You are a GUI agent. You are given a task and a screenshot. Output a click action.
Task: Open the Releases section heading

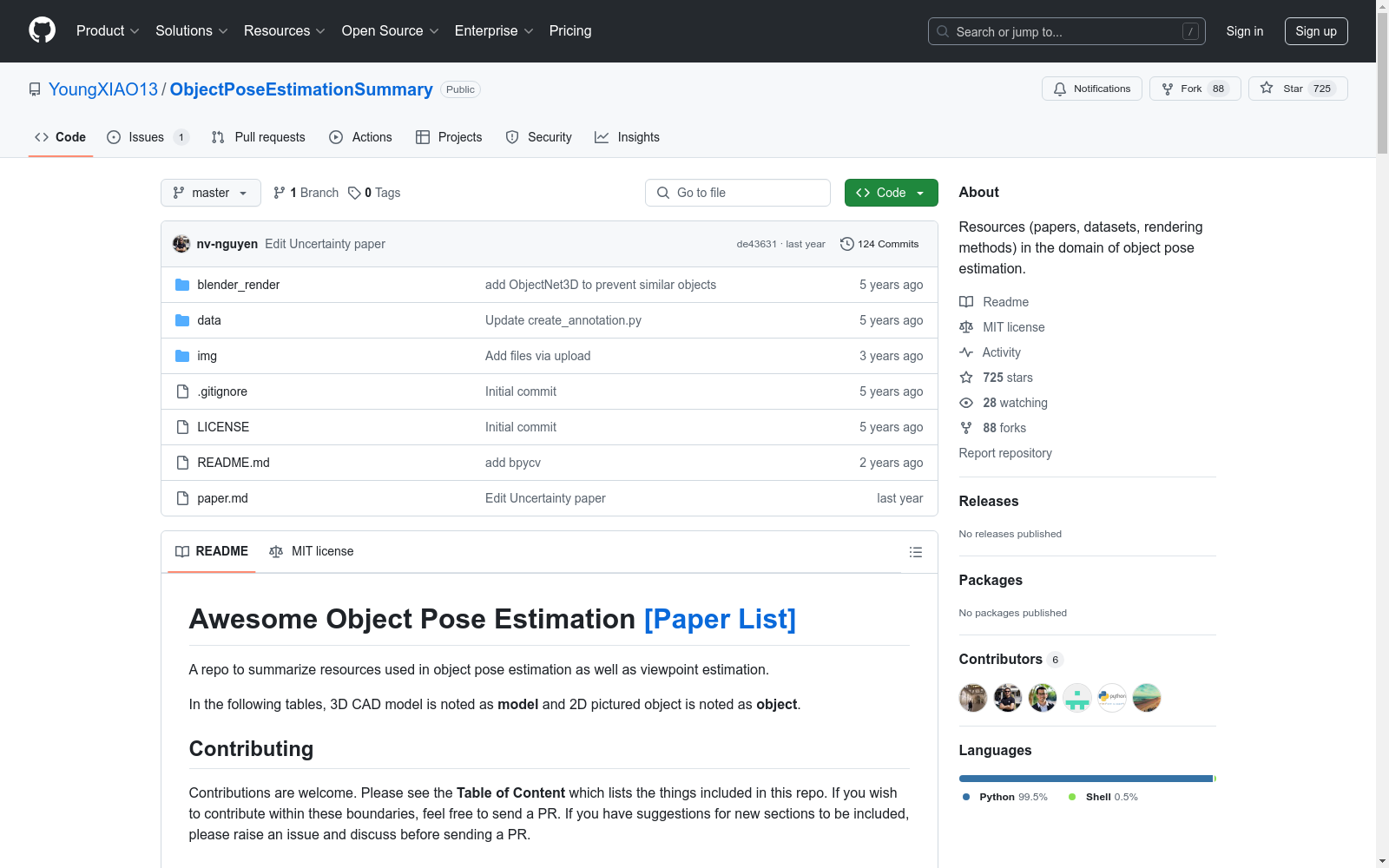click(989, 501)
